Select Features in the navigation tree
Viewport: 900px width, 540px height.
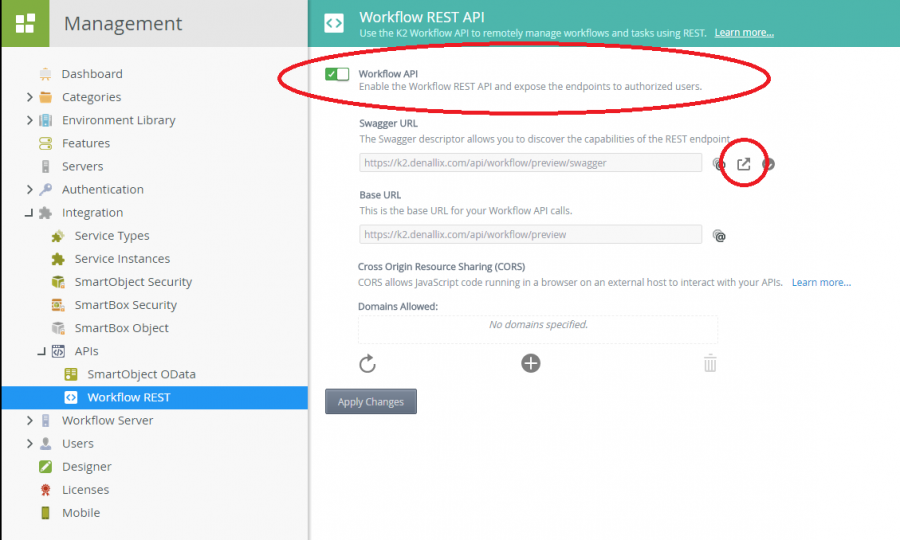(86, 143)
